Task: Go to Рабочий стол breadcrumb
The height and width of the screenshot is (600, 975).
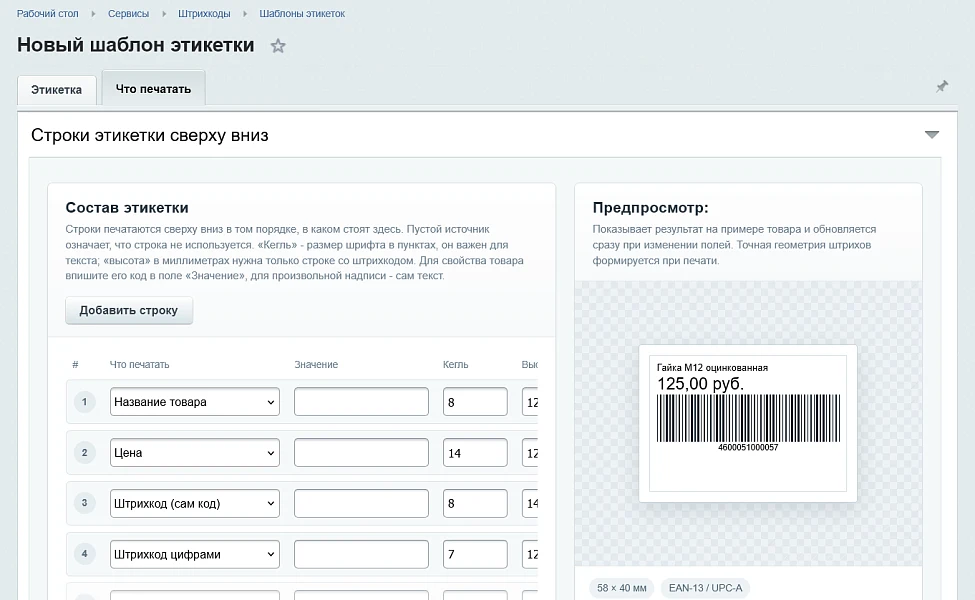Action: (x=47, y=14)
